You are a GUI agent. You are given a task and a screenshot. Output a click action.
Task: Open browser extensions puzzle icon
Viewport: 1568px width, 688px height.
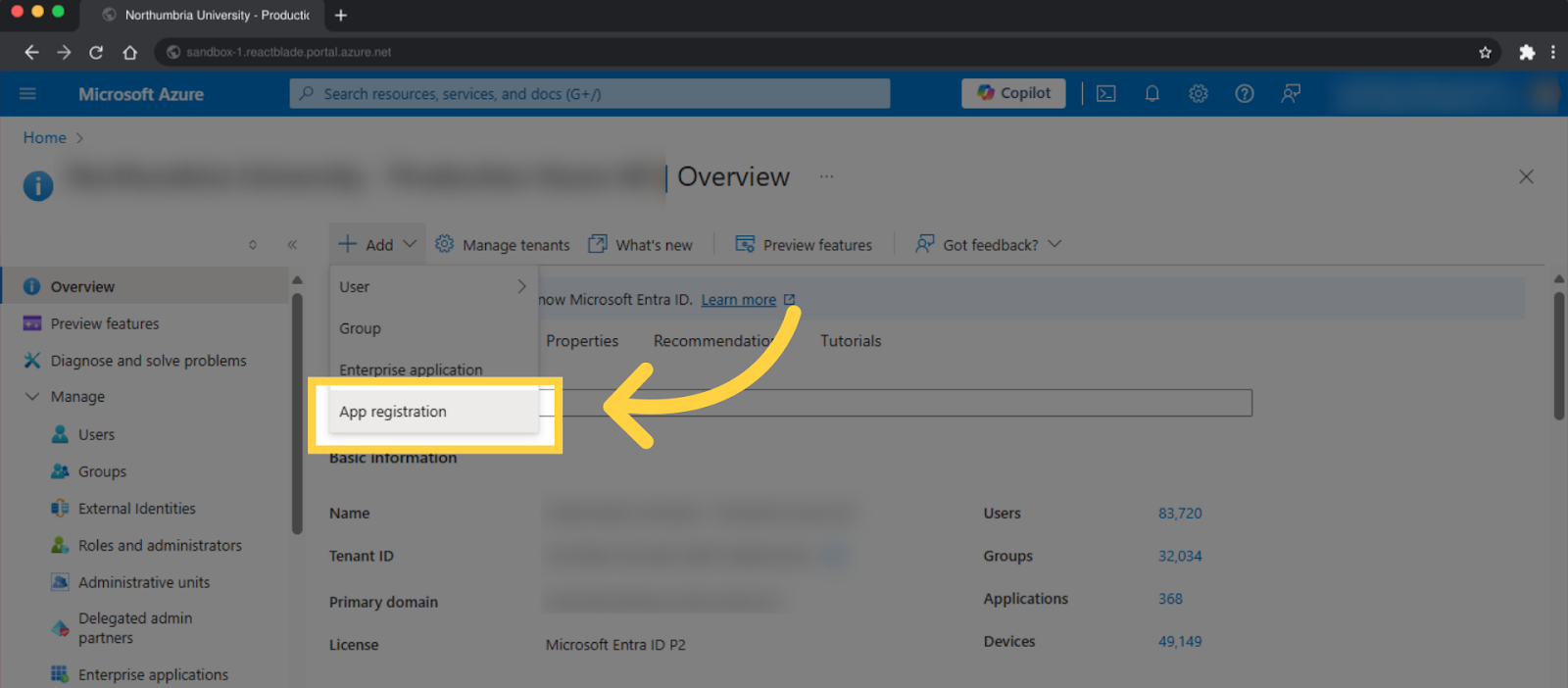[x=1527, y=52]
